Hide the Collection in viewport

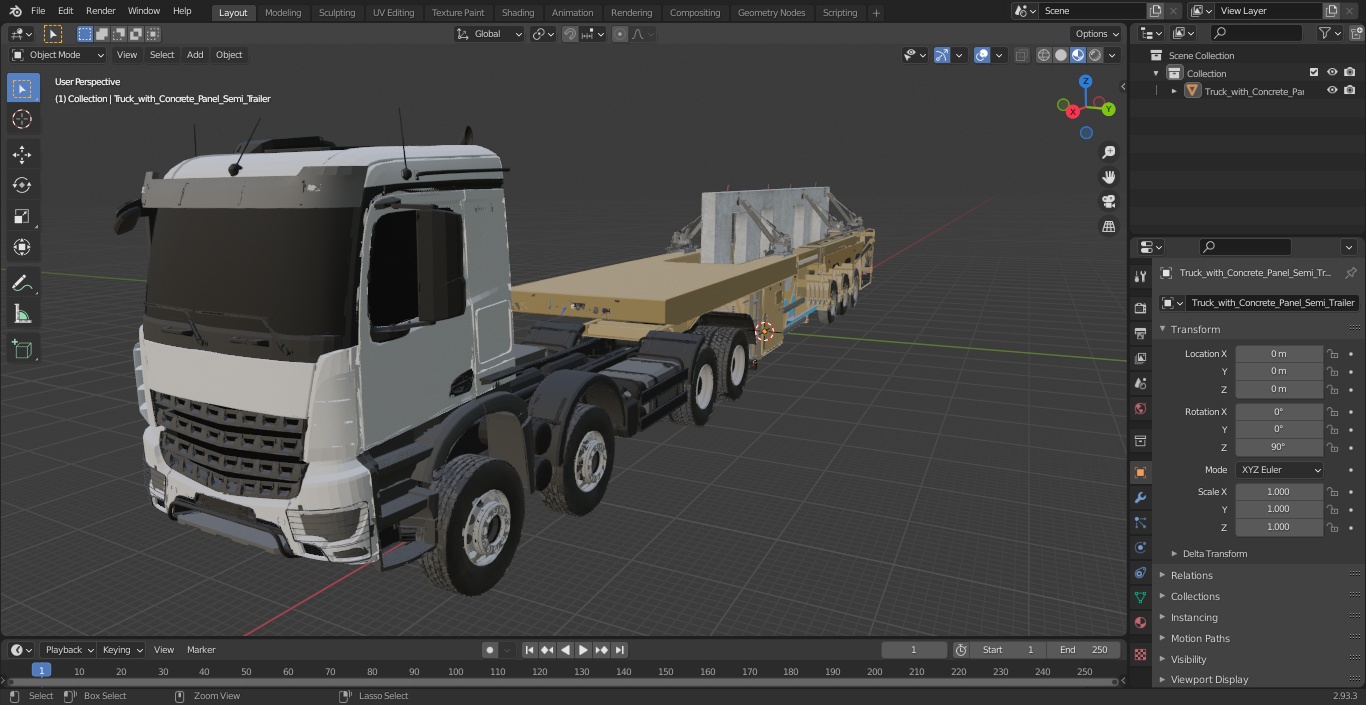pos(1332,73)
